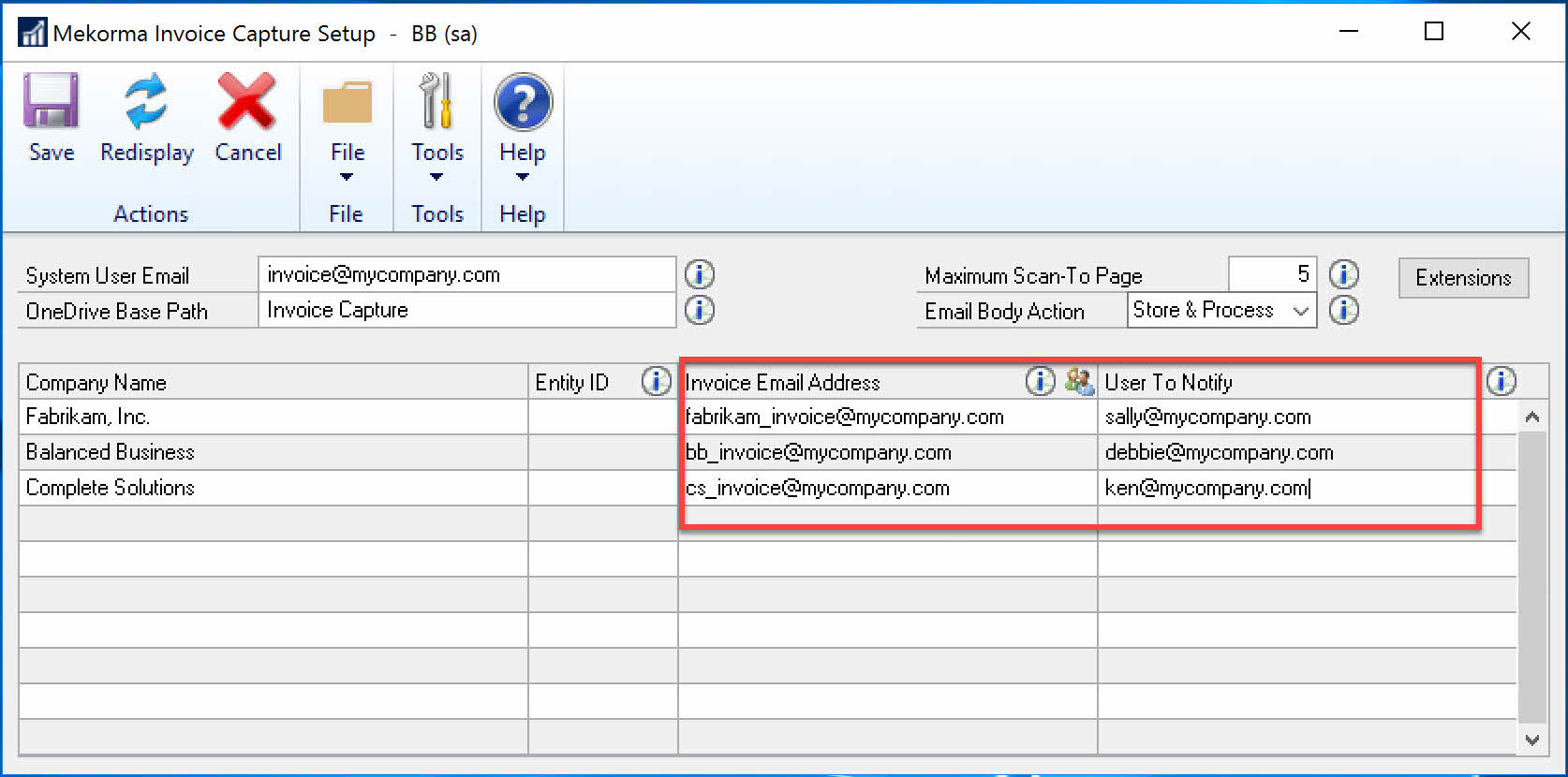This screenshot has width=1568, height=777.
Task: Click debbie@mycompany.com notify cell
Action: point(1308,452)
